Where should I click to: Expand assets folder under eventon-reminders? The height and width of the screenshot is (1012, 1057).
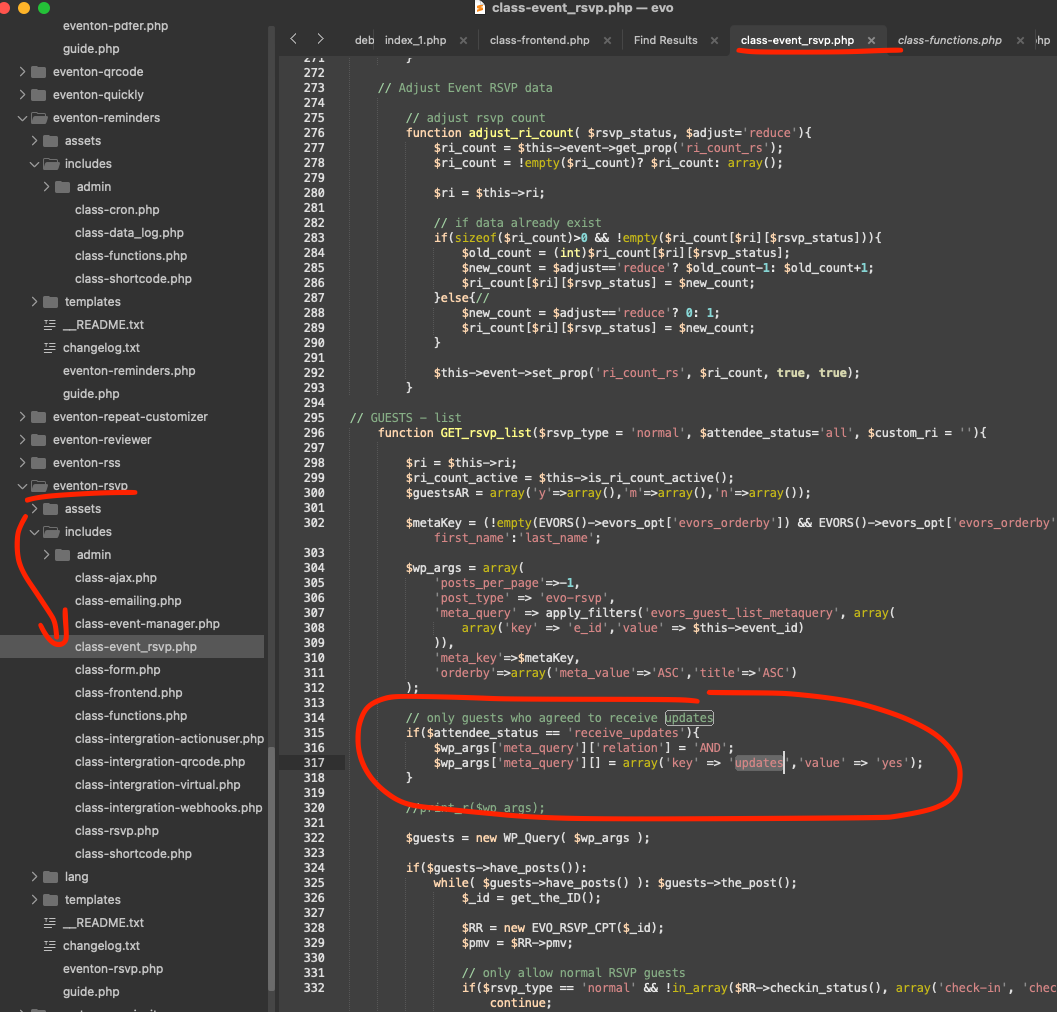coord(34,141)
